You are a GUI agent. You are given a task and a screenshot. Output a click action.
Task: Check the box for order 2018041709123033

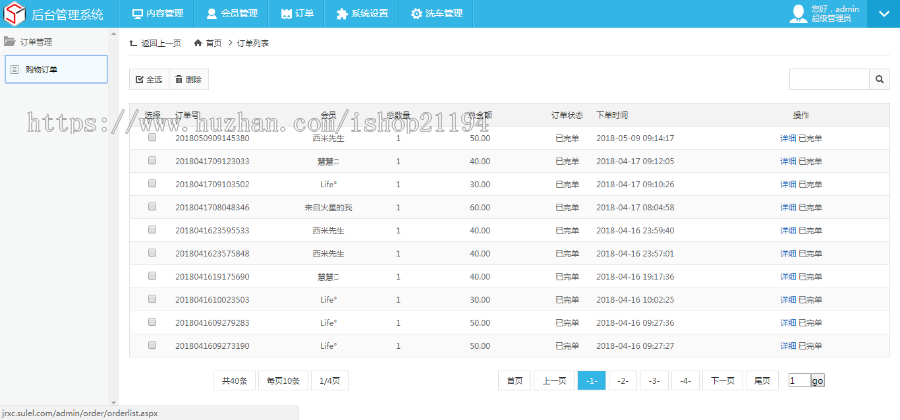point(152,161)
